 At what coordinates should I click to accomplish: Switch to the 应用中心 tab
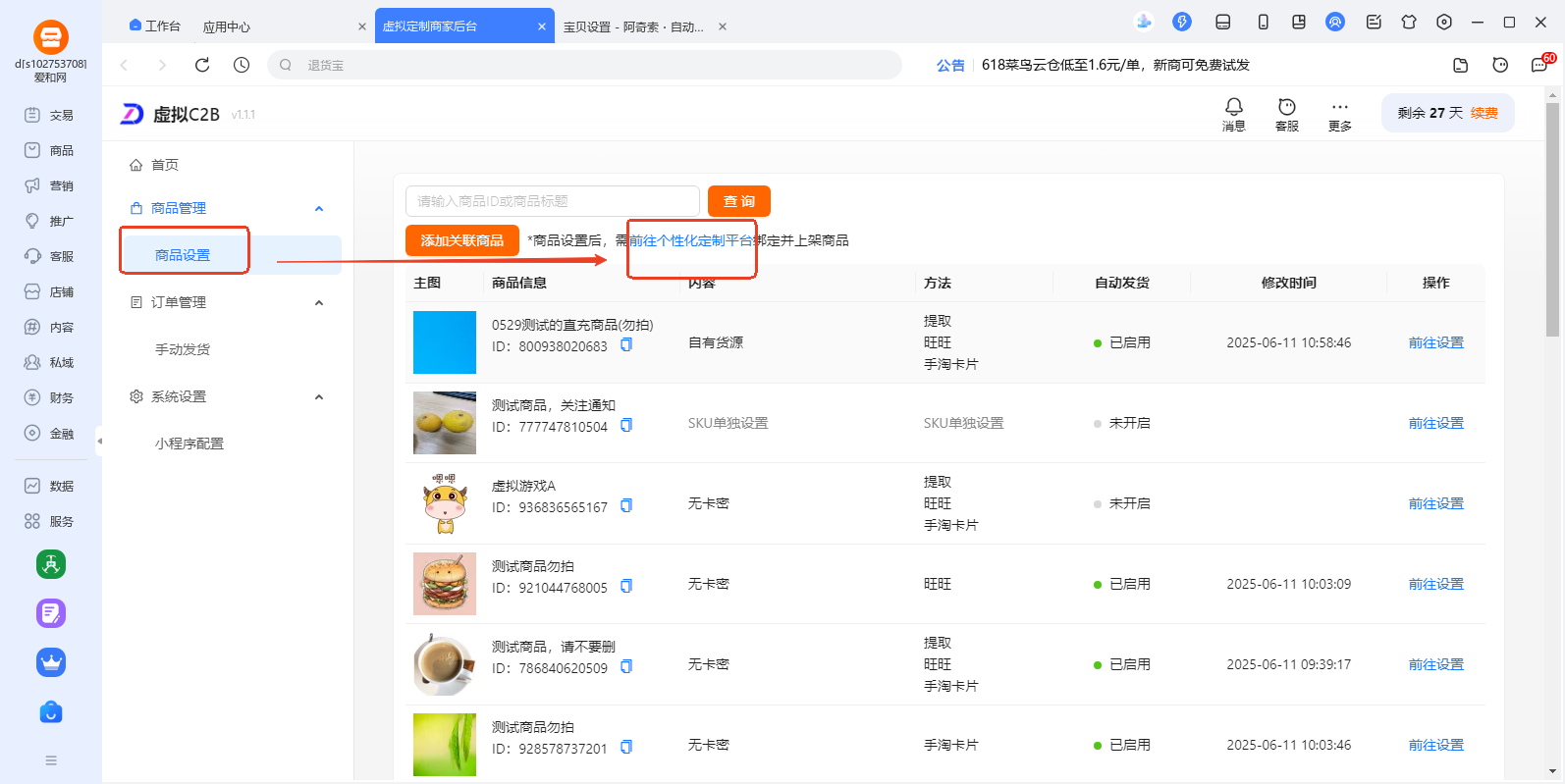click(x=227, y=26)
